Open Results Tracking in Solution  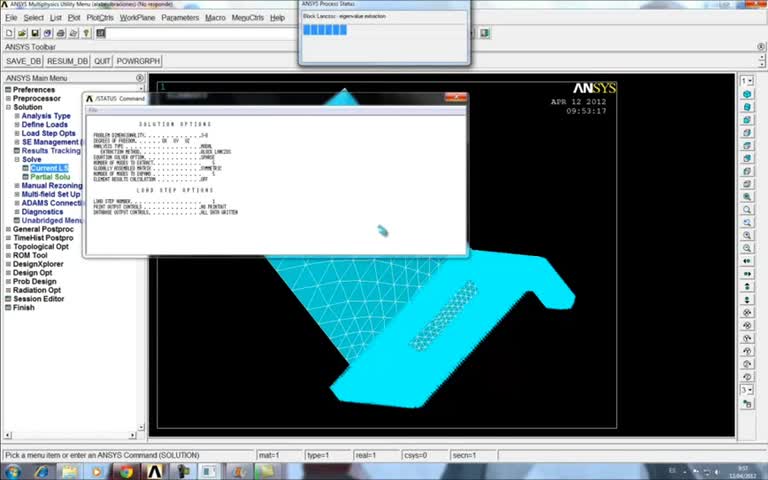click(x=51, y=151)
